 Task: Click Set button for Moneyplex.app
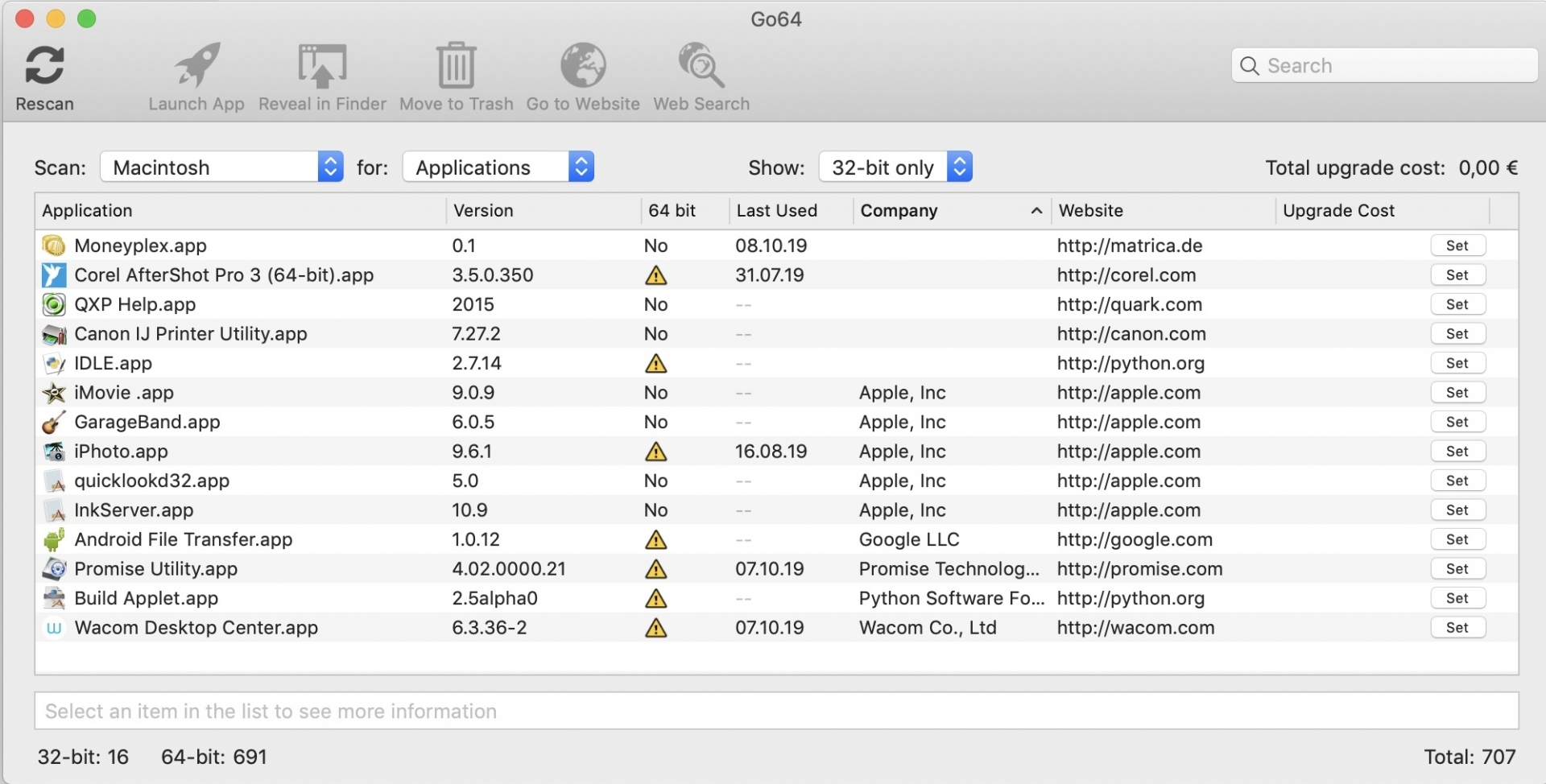point(1457,246)
